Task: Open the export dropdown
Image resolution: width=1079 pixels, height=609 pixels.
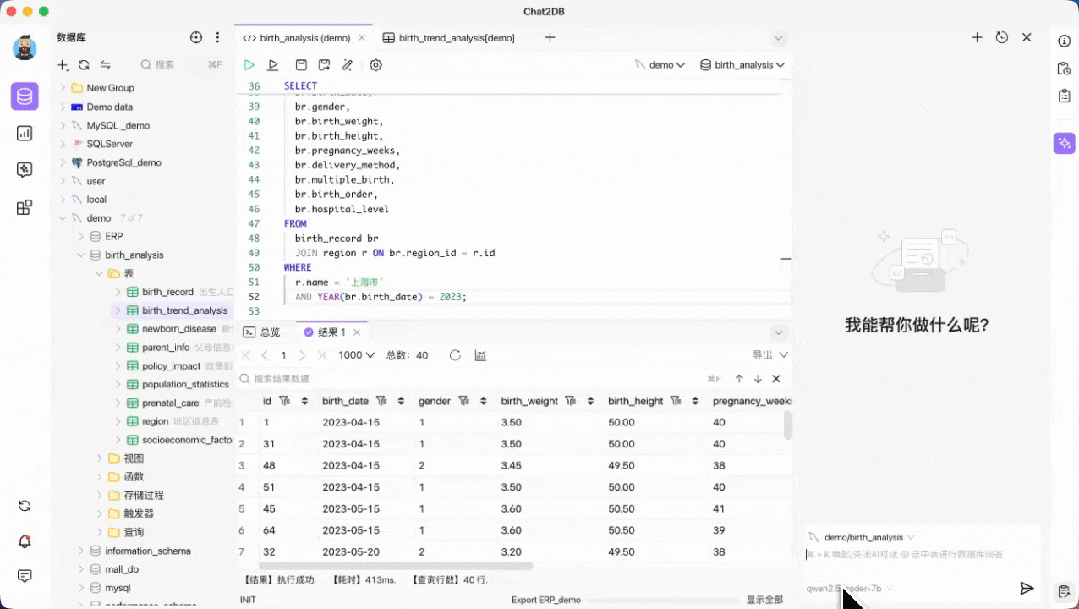Action: click(x=769, y=354)
